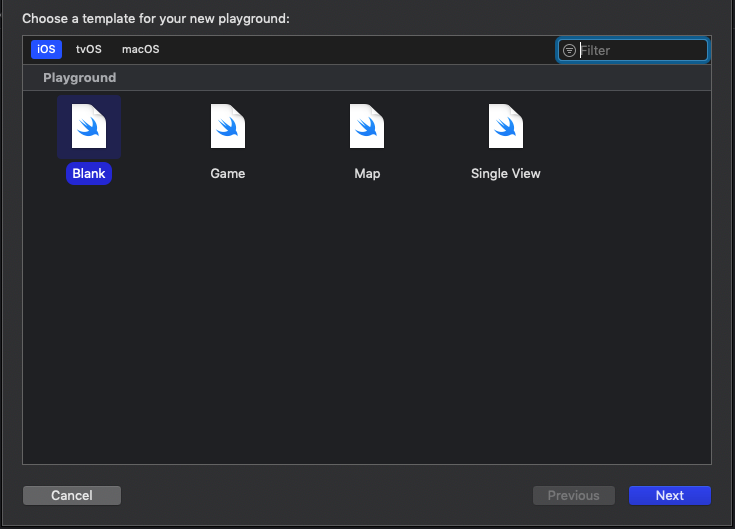Click empty platform bar space right of macOS
Viewport: 735px width, 529px height.
pyautogui.click(x=350, y=49)
